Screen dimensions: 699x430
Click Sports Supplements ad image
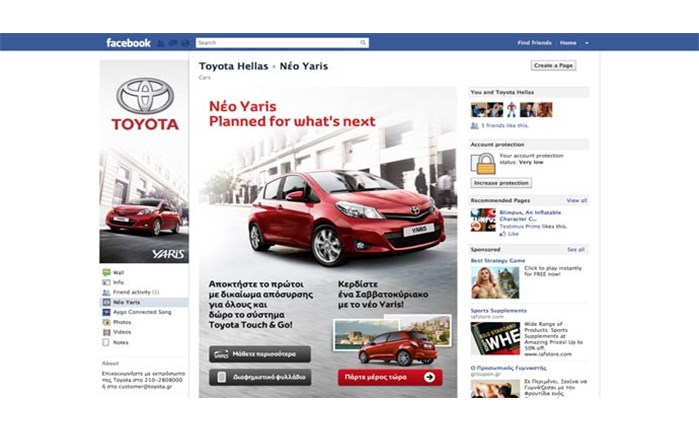pyautogui.click(x=495, y=338)
